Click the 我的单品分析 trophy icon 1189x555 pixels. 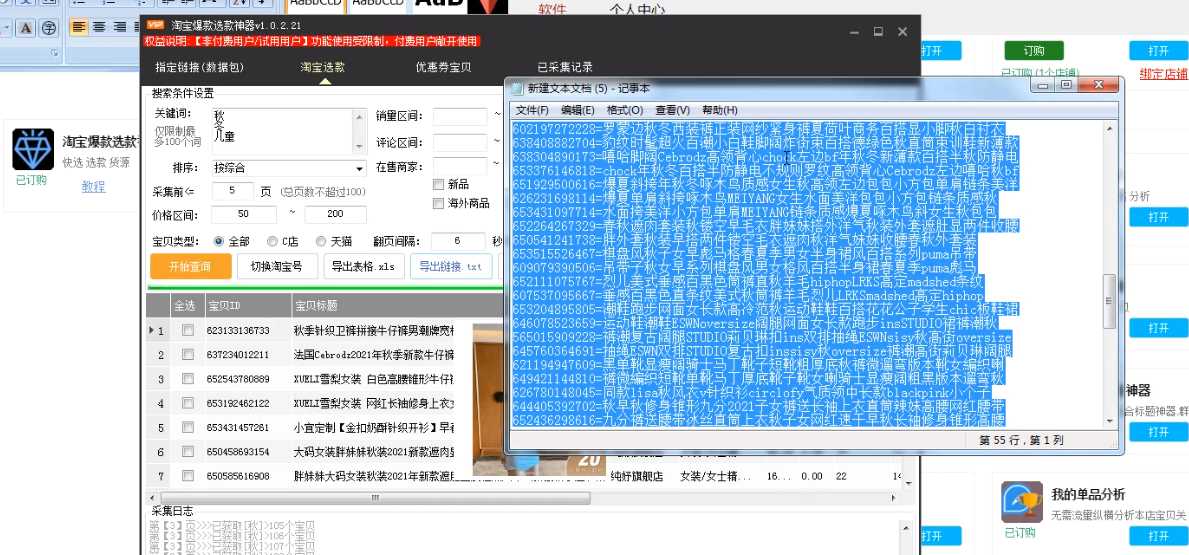click(1021, 502)
